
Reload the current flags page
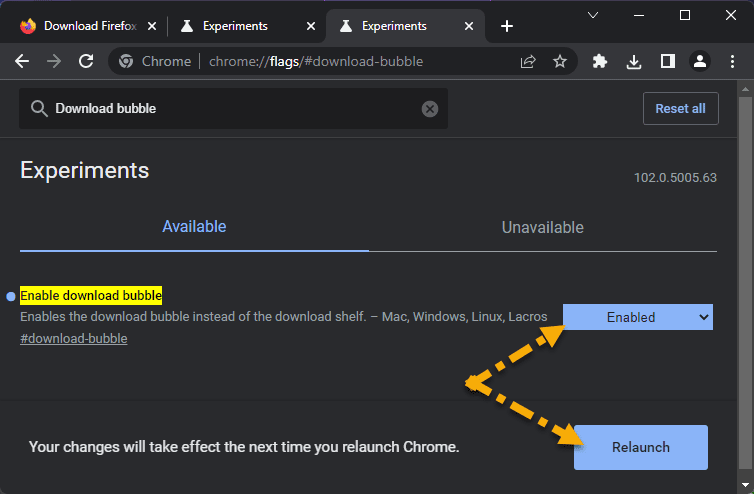[86, 61]
